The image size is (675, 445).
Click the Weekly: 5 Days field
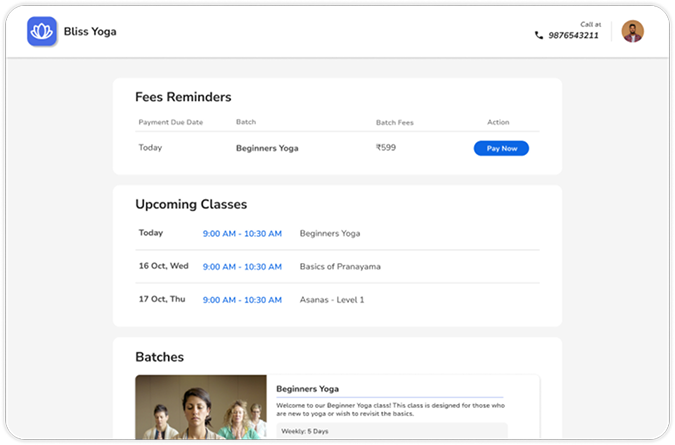click(392, 431)
